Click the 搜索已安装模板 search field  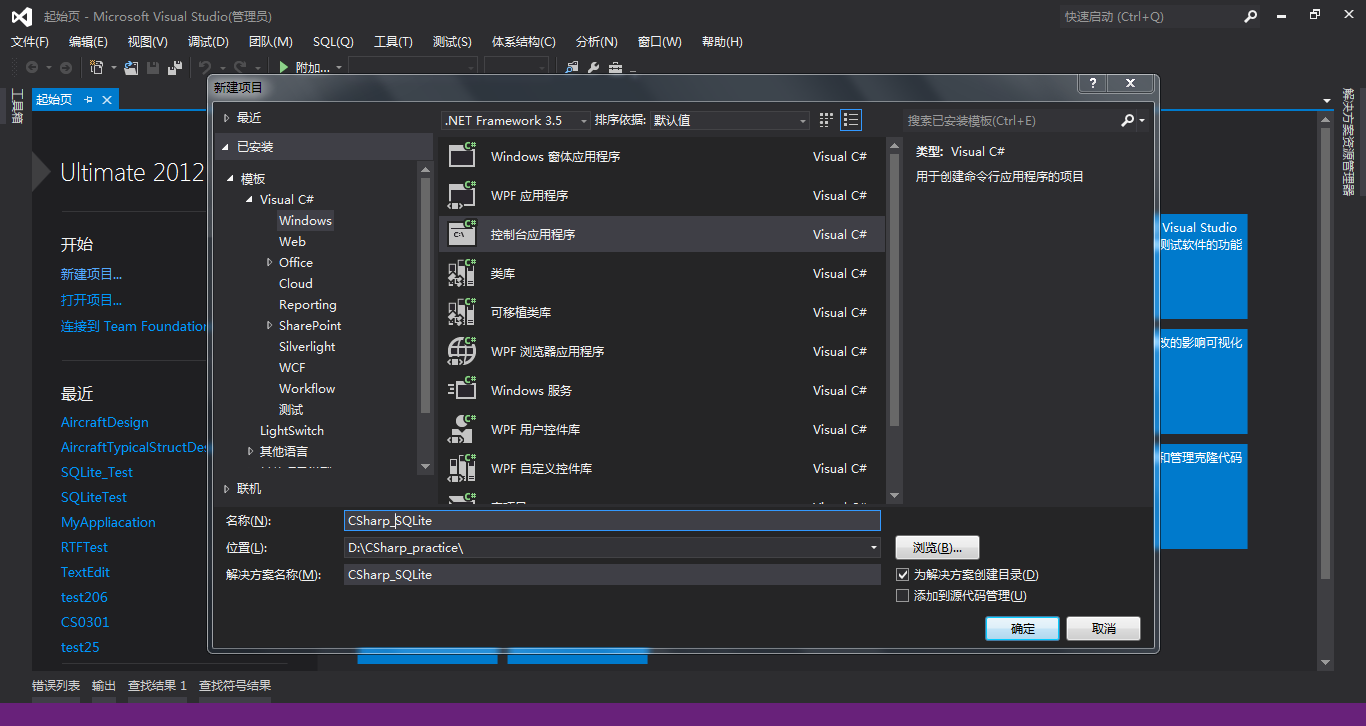click(1010, 120)
